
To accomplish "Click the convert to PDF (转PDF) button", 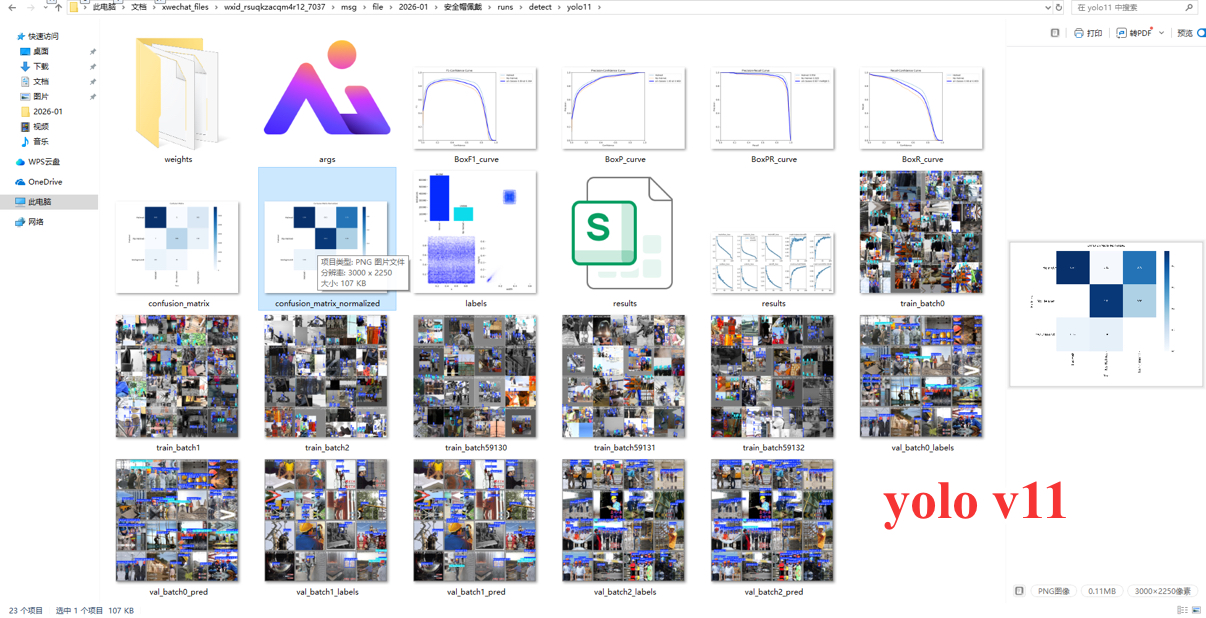I will click(x=1134, y=33).
